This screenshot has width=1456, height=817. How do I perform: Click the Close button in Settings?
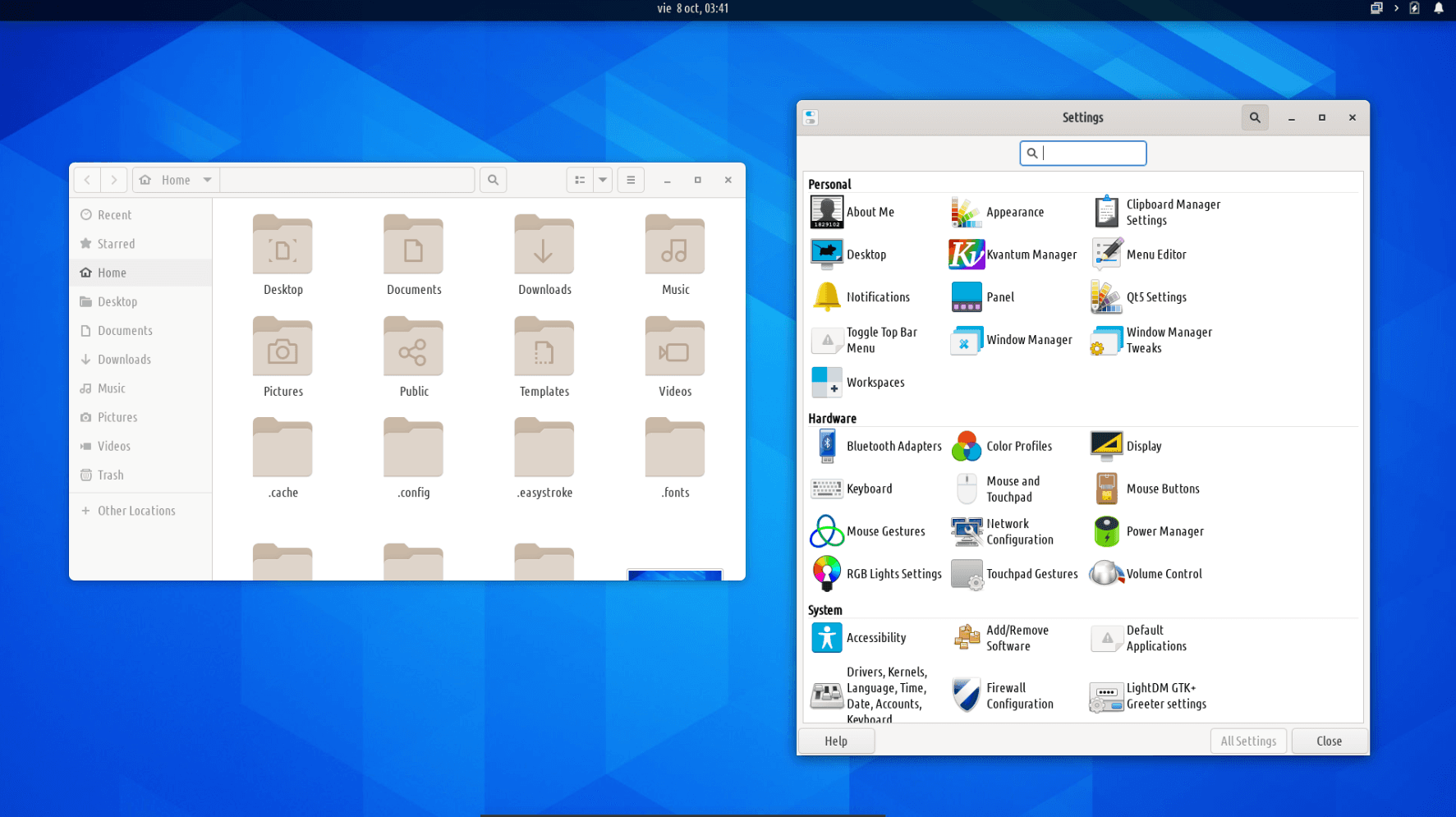[1328, 741]
